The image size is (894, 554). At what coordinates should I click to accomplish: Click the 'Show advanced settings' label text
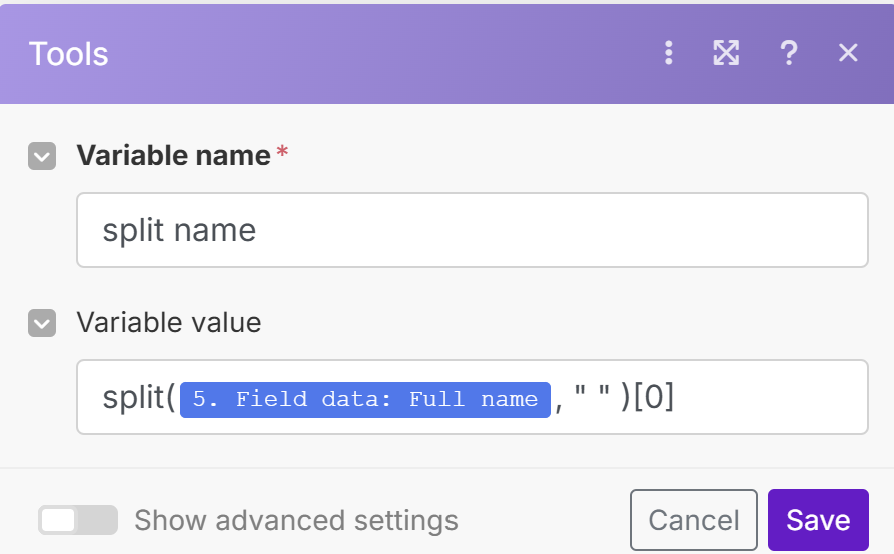point(296,521)
